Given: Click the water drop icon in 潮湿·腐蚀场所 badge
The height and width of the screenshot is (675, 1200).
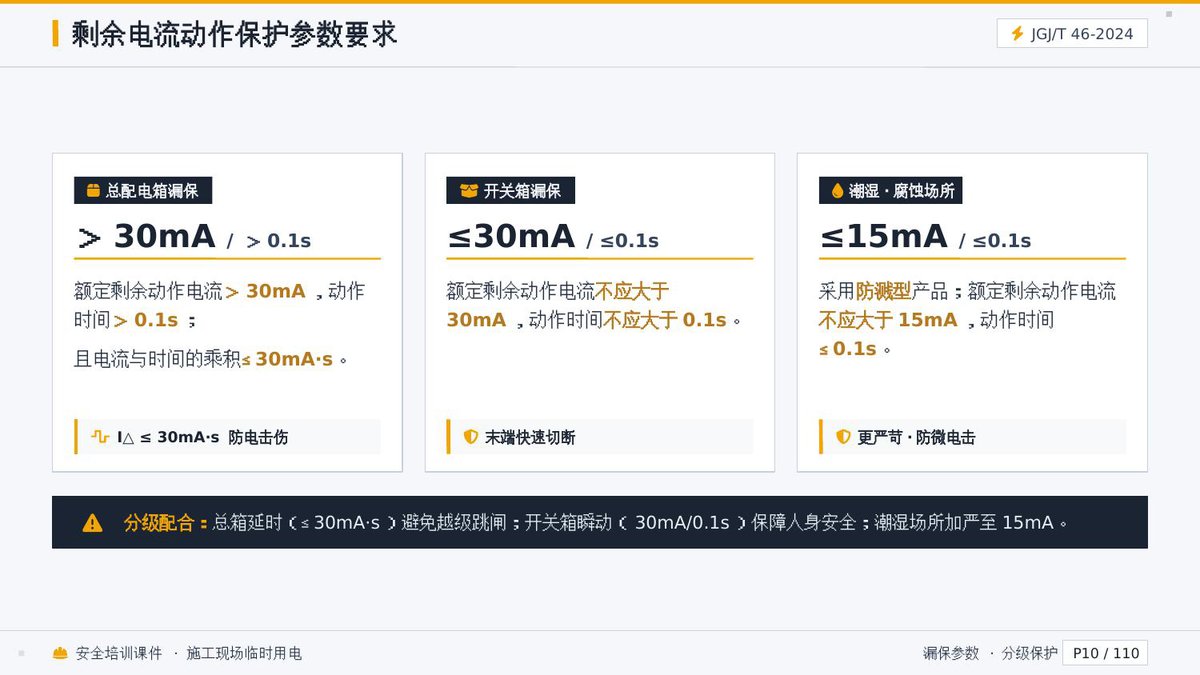Looking at the screenshot, I should click(838, 191).
